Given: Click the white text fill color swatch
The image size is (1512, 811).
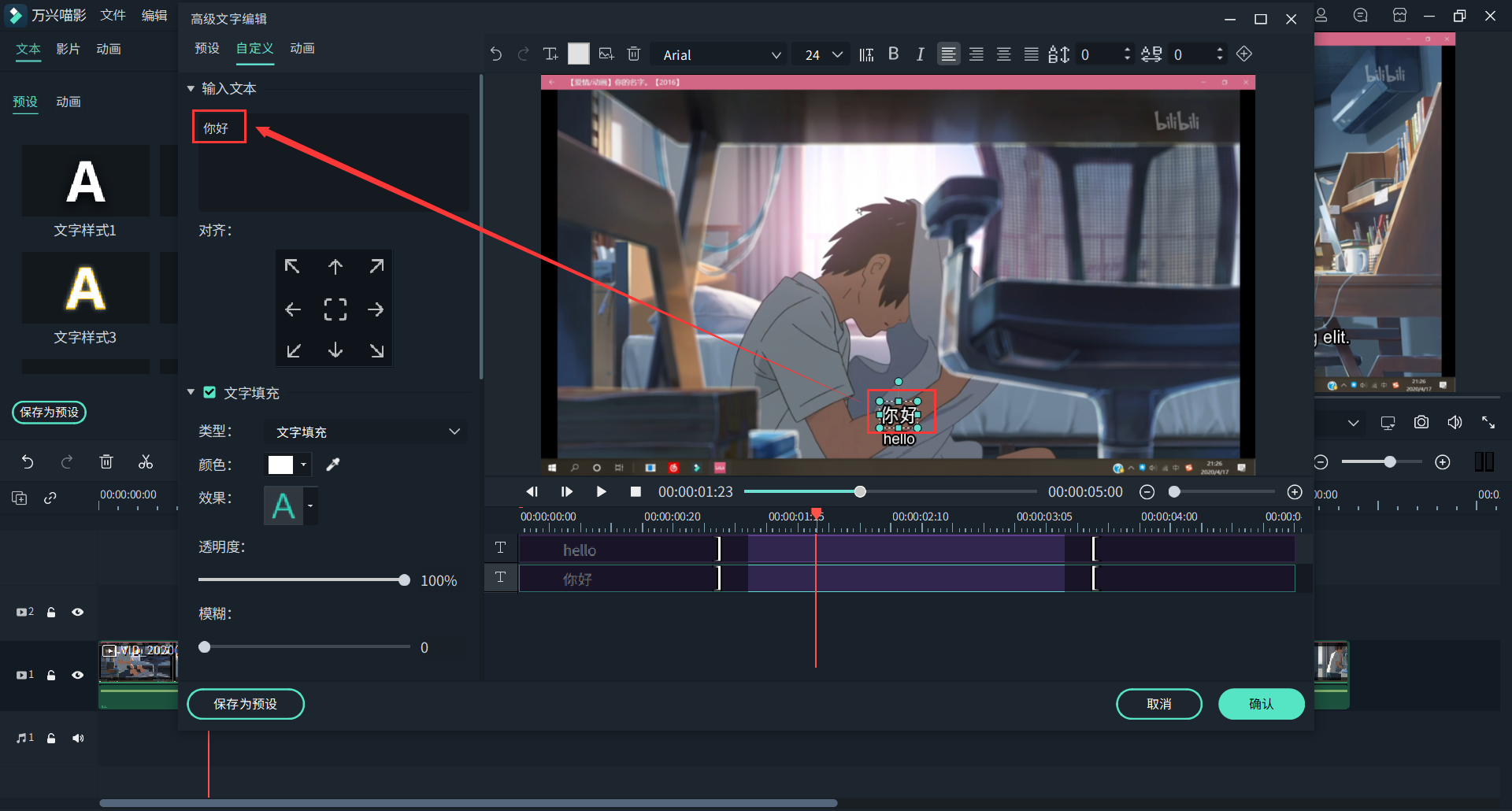Looking at the screenshot, I should tap(280, 465).
